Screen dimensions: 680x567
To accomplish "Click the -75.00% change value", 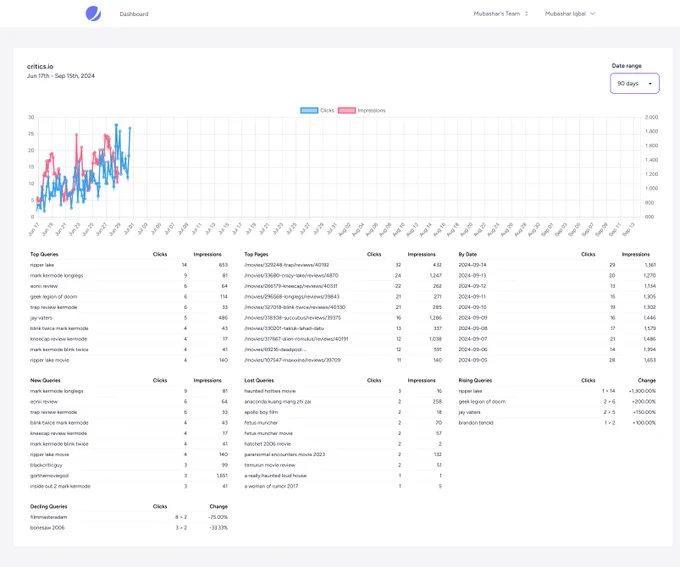I will pyautogui.click(x=218, y=517).
